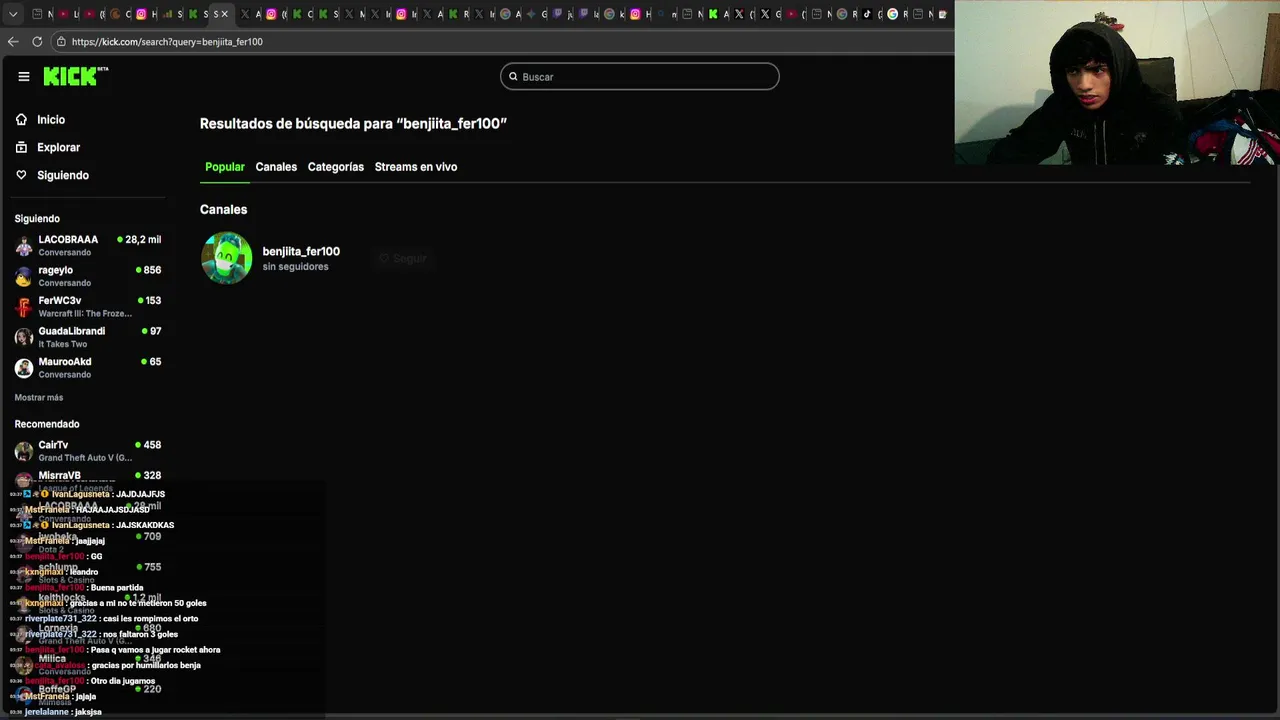Open MaurooAkd channel avatar
The height and width of the screenshot is (720, 1280).
23,367
